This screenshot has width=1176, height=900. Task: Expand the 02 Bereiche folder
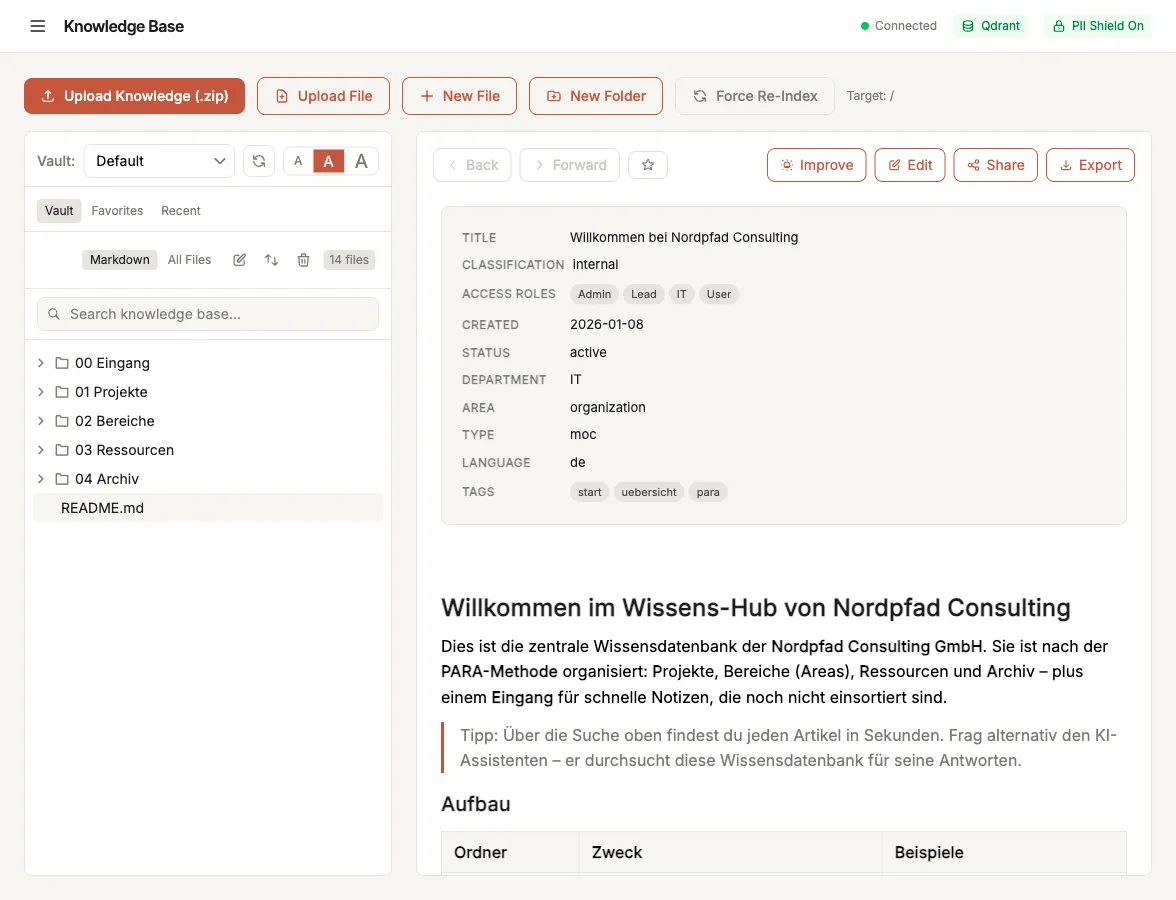(x=40, y=422)
